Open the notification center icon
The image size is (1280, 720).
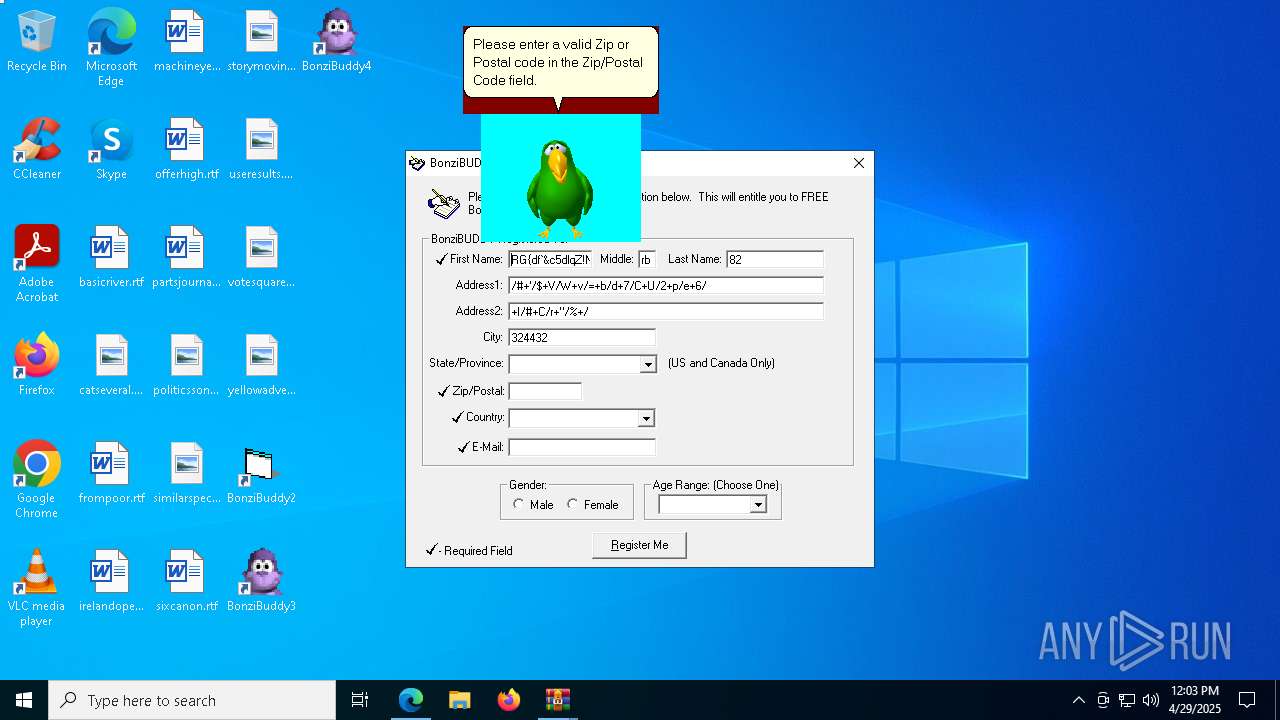coord(1247,700)
